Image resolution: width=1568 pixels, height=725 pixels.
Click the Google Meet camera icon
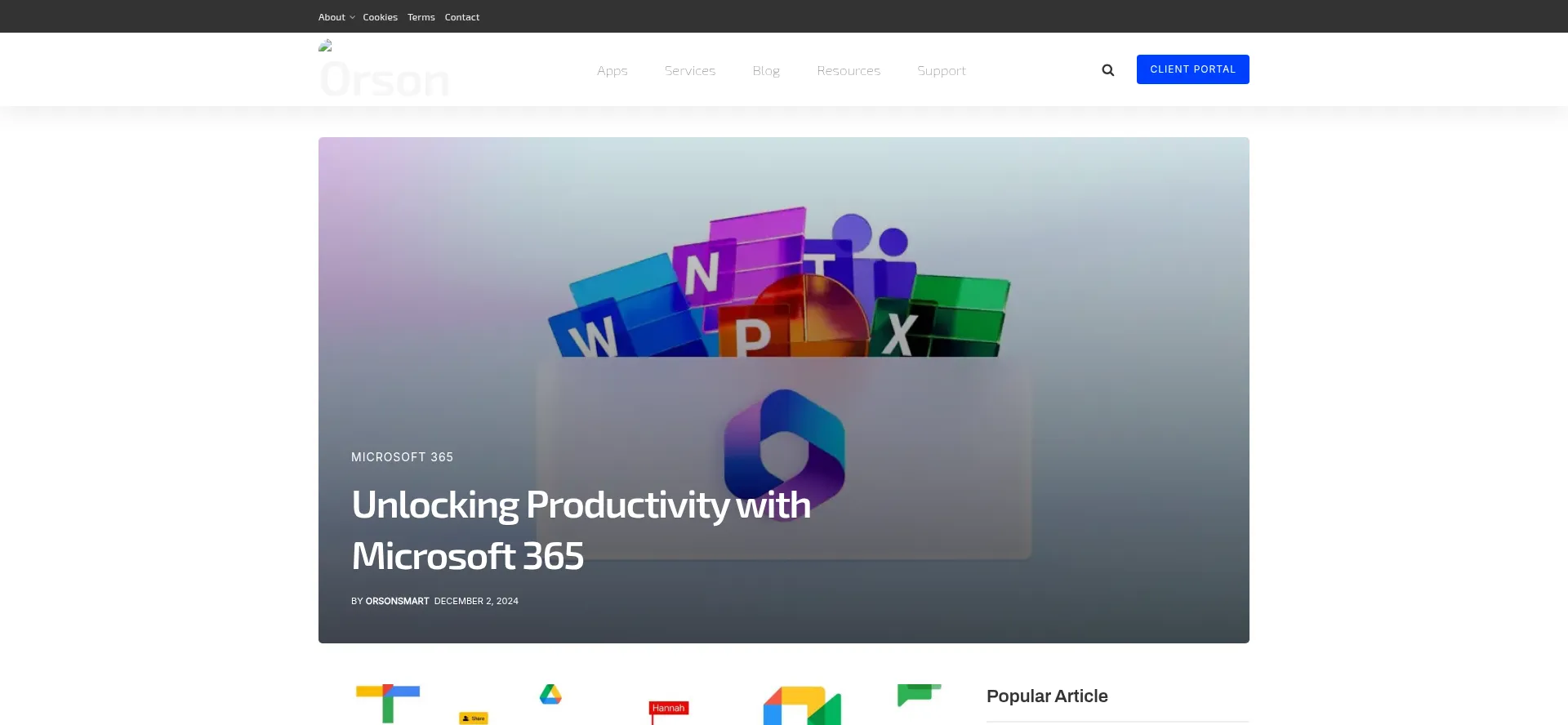(802, 706)
